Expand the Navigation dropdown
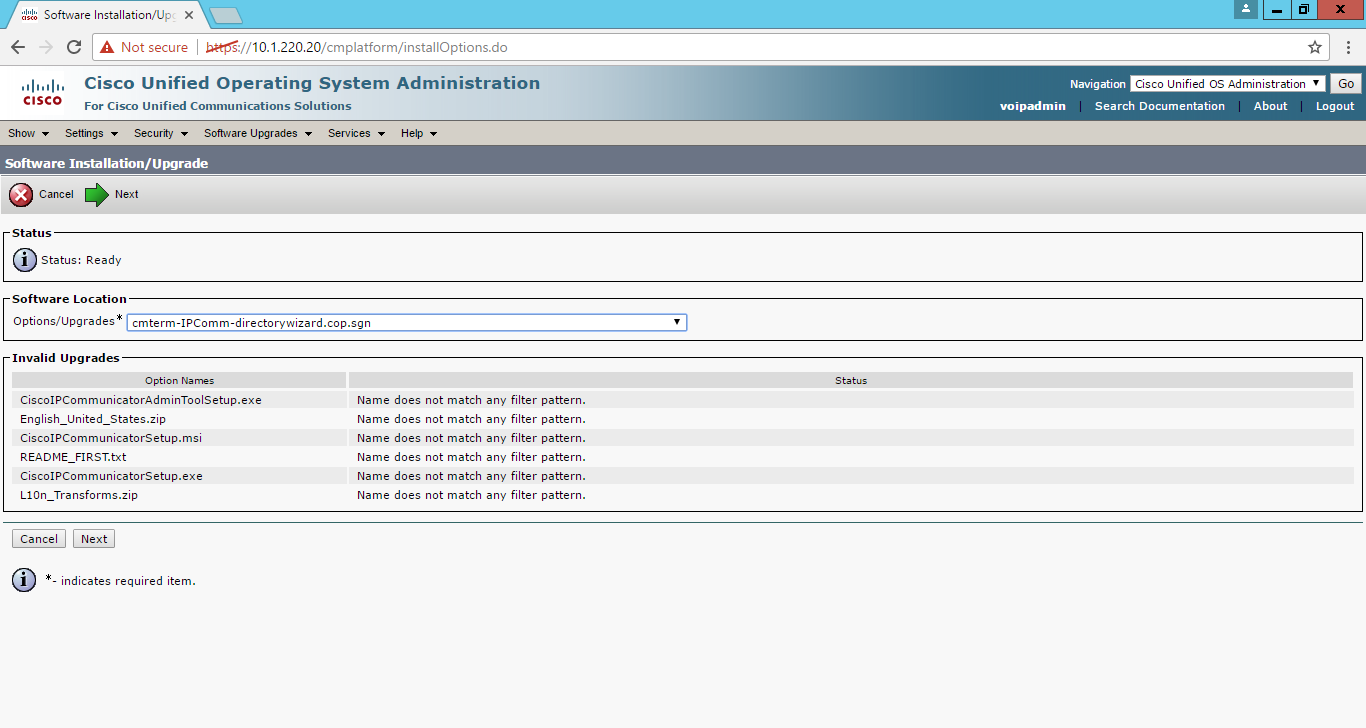This screenshot has height=728, width=1366. point(1228,84)
